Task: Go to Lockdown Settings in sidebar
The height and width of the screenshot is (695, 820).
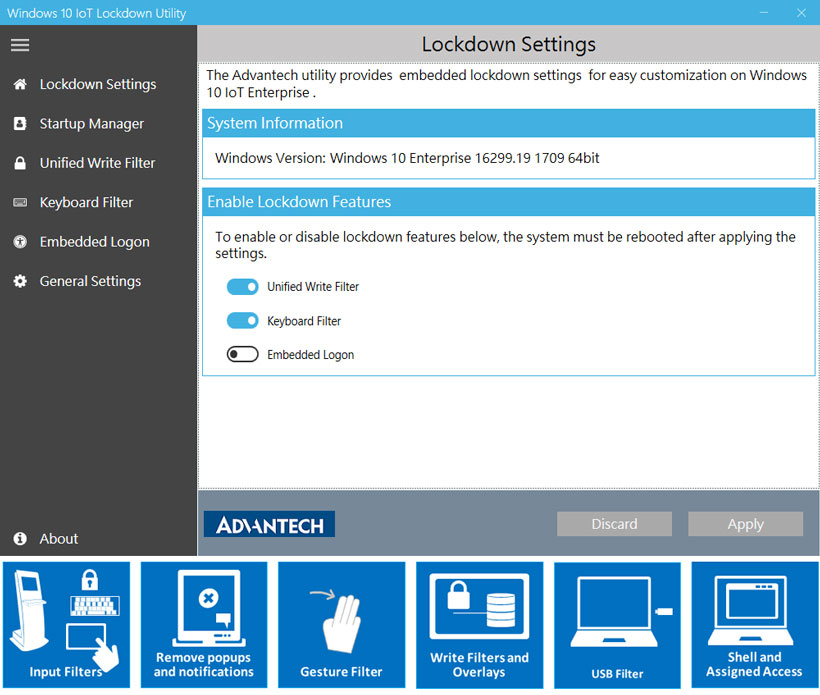Action: (98, 84)
